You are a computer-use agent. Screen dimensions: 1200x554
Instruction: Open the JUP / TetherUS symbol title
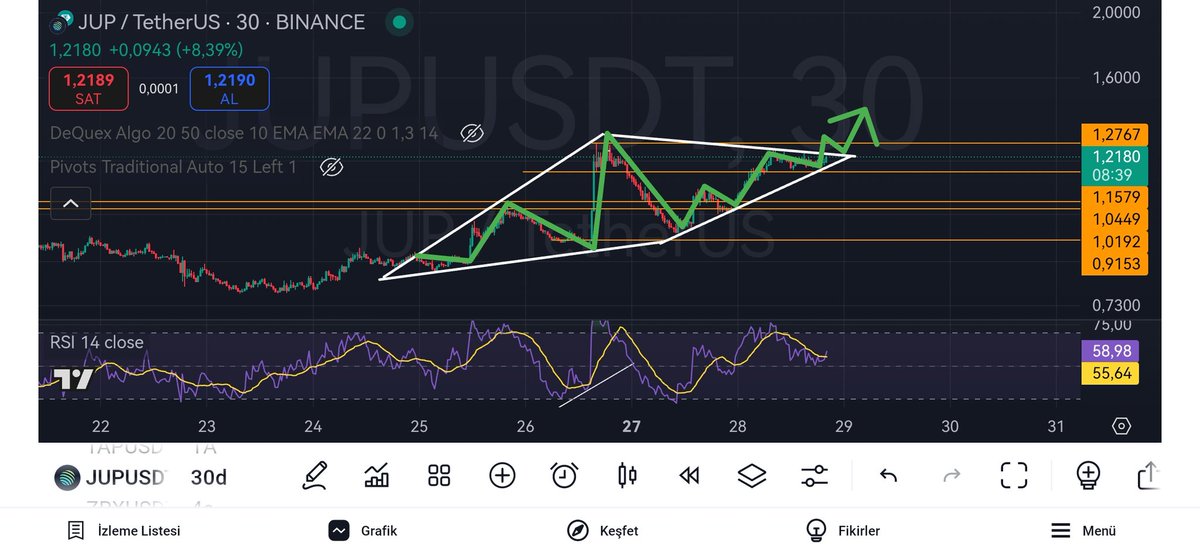(x=222, y=21)
